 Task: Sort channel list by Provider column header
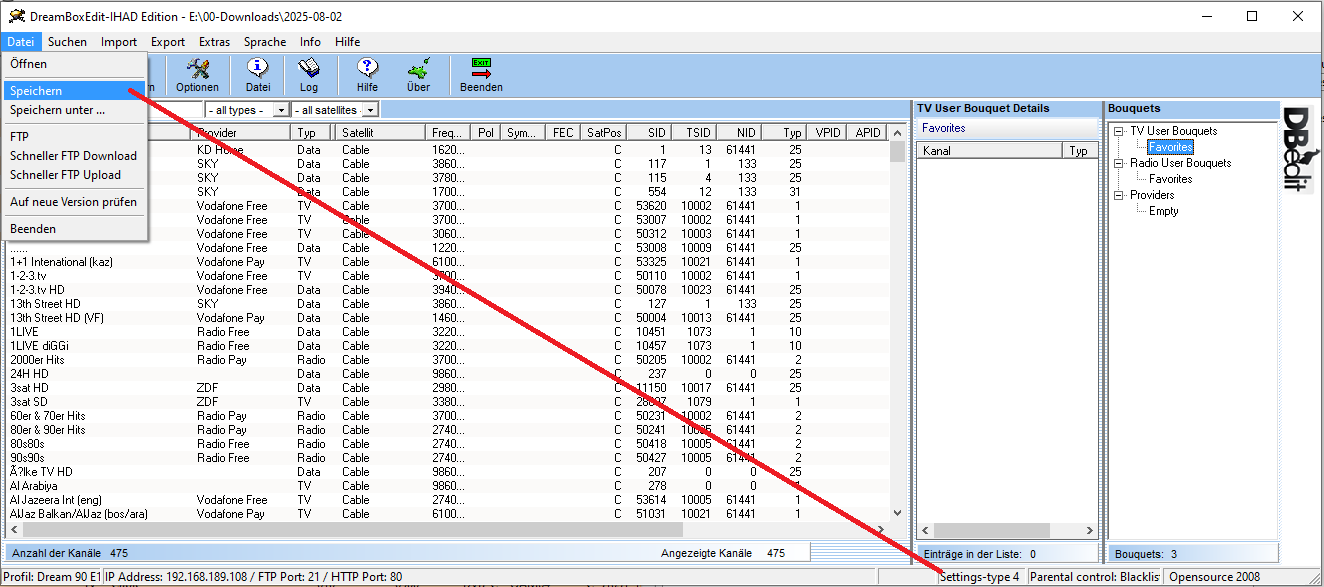(240, 132)
